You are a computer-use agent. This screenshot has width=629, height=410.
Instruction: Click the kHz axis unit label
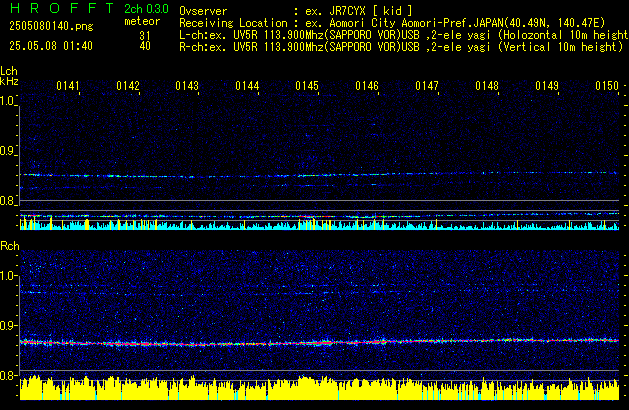(9, 81)
